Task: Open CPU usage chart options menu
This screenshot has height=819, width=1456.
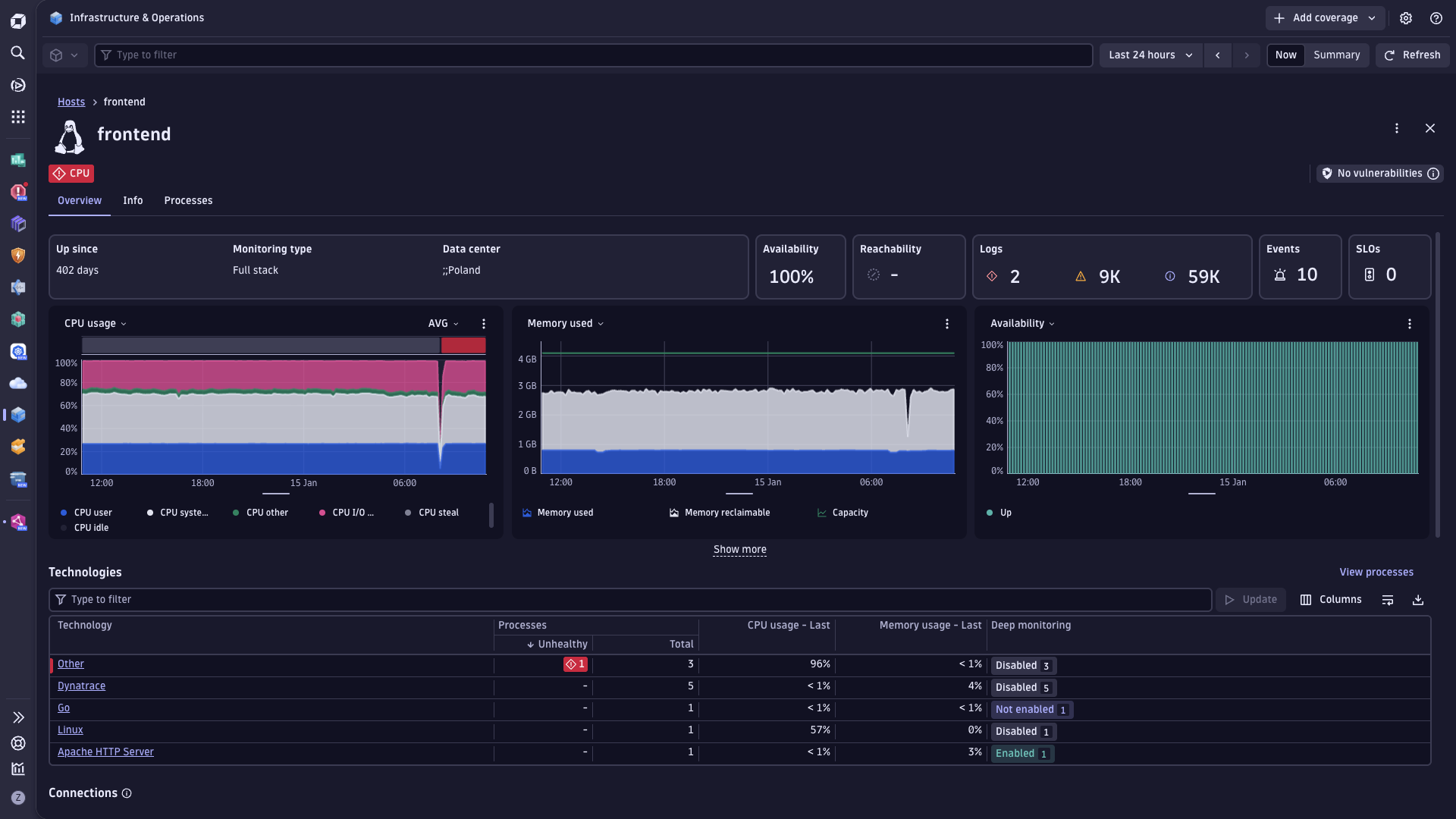Action: click(484, 324)
